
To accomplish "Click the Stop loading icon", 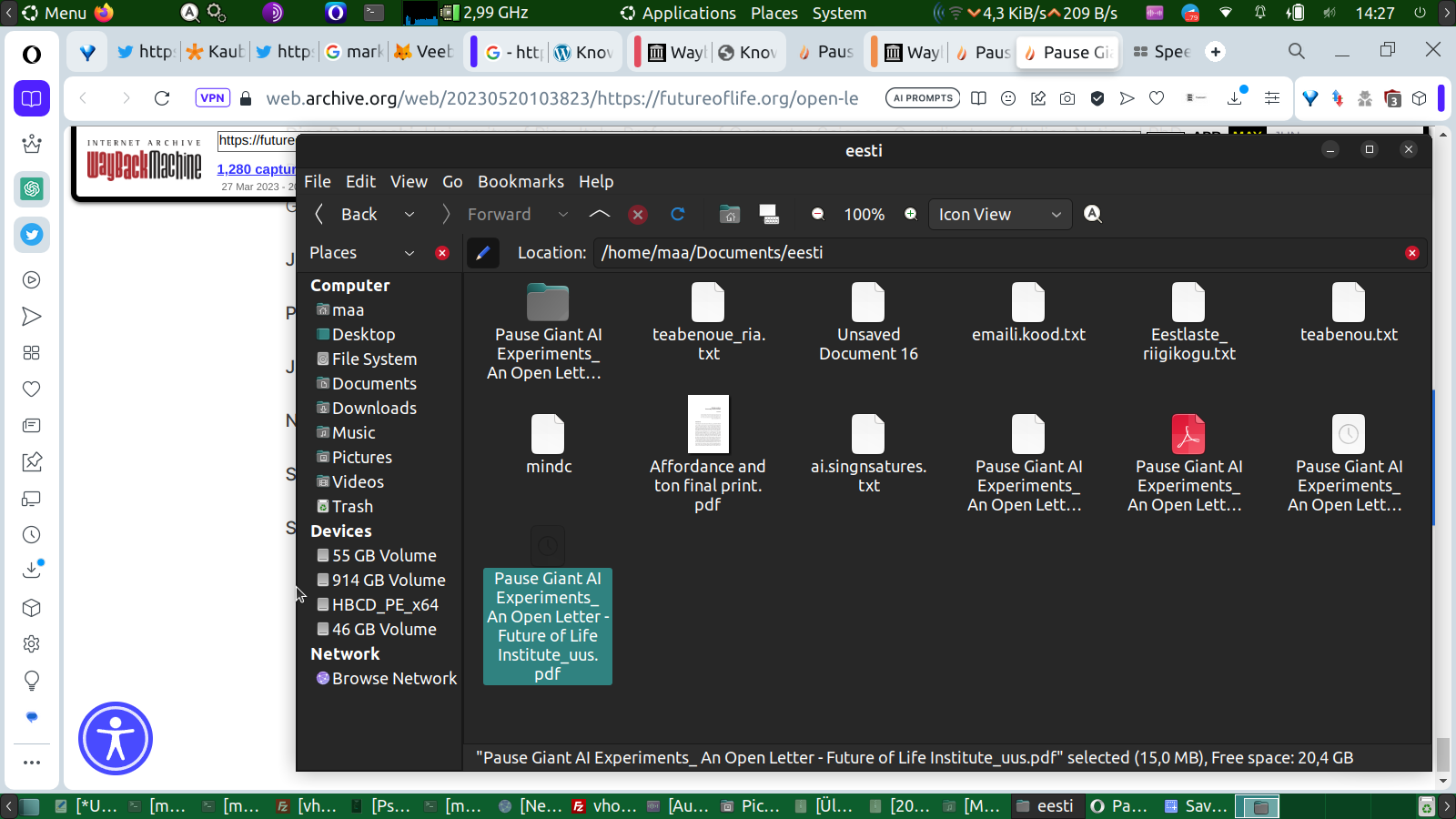I will coord(638,214).
